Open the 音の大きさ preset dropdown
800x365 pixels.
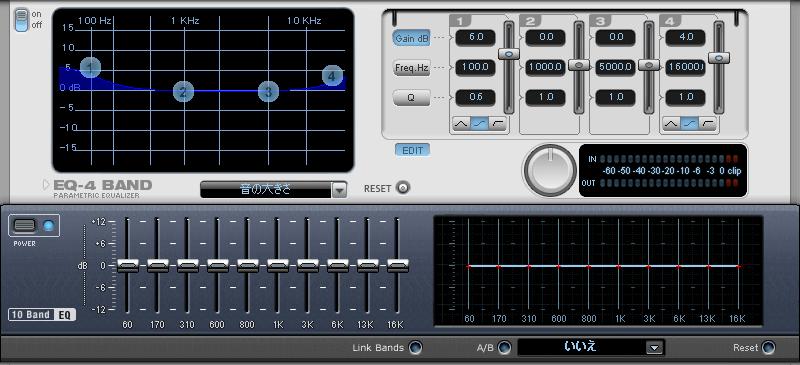[339, 190]
